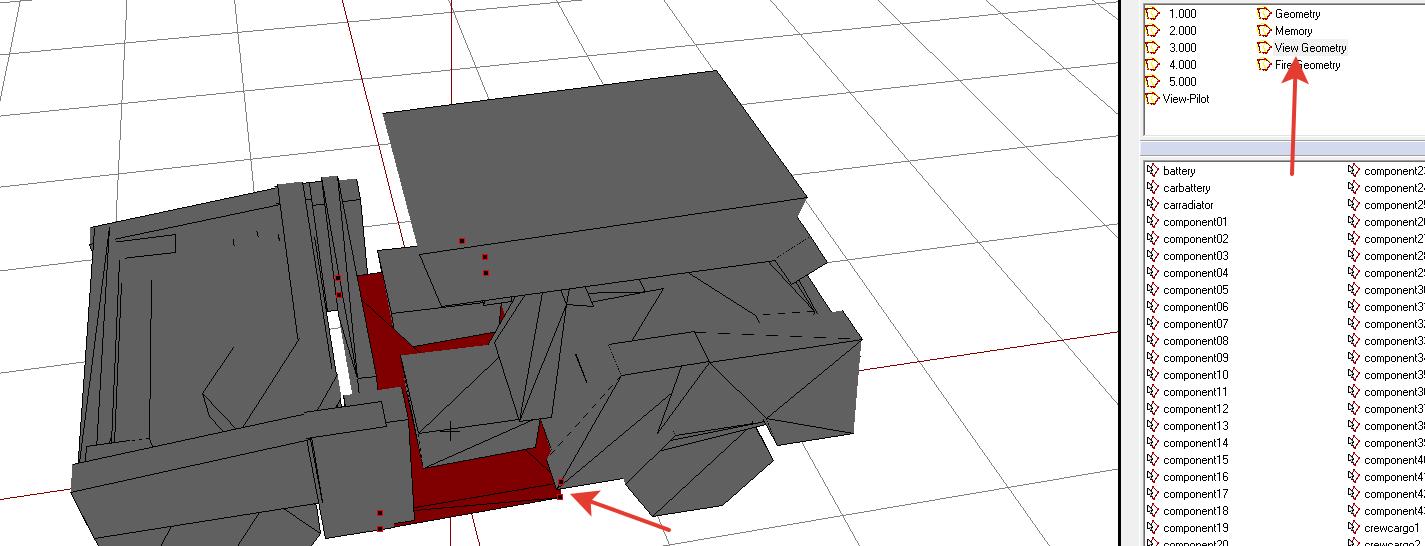Pick the component19 selection
Screen dimensions: 1425x546
[1195, 528]
